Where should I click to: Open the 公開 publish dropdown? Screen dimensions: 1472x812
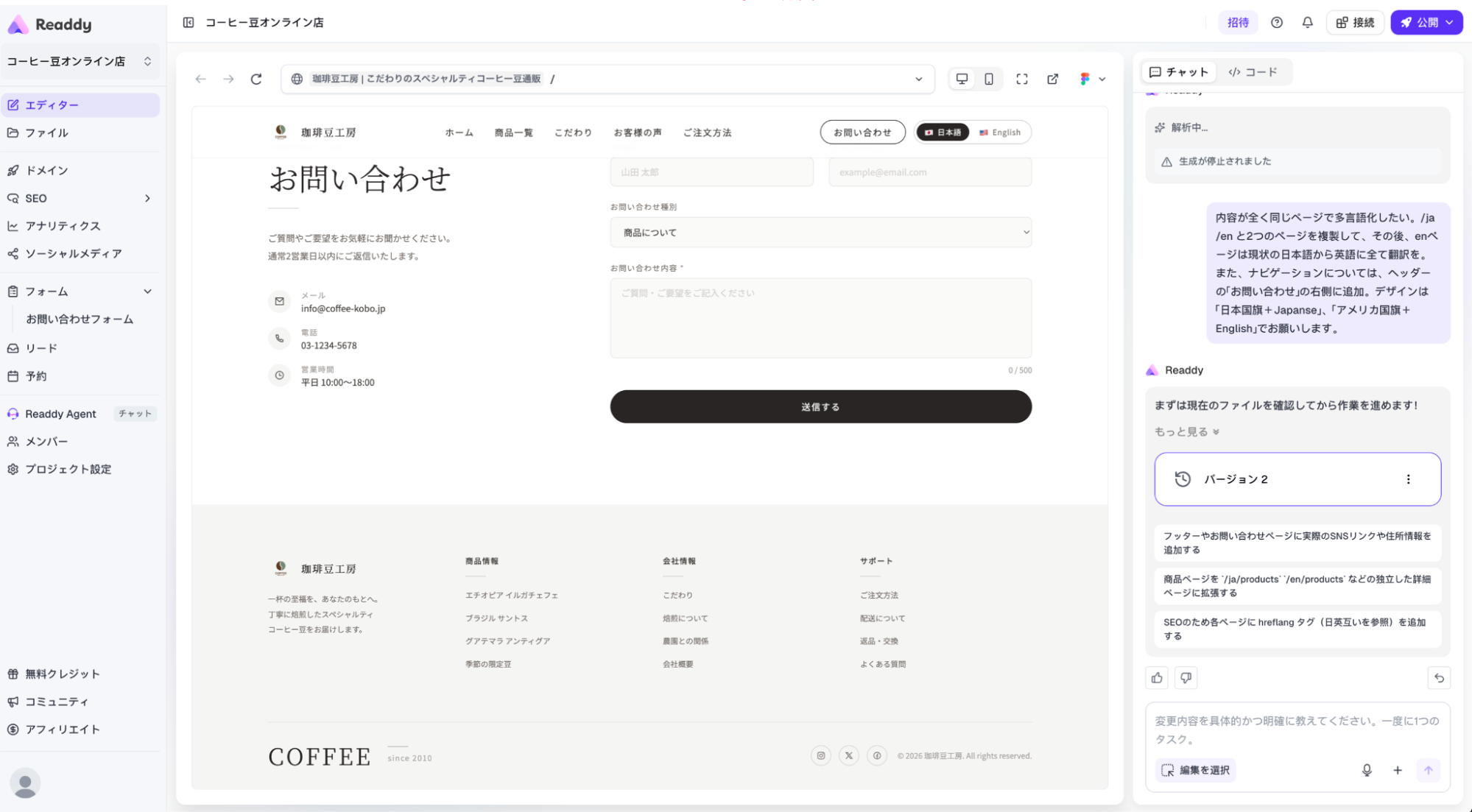[x=1426, y=23]
